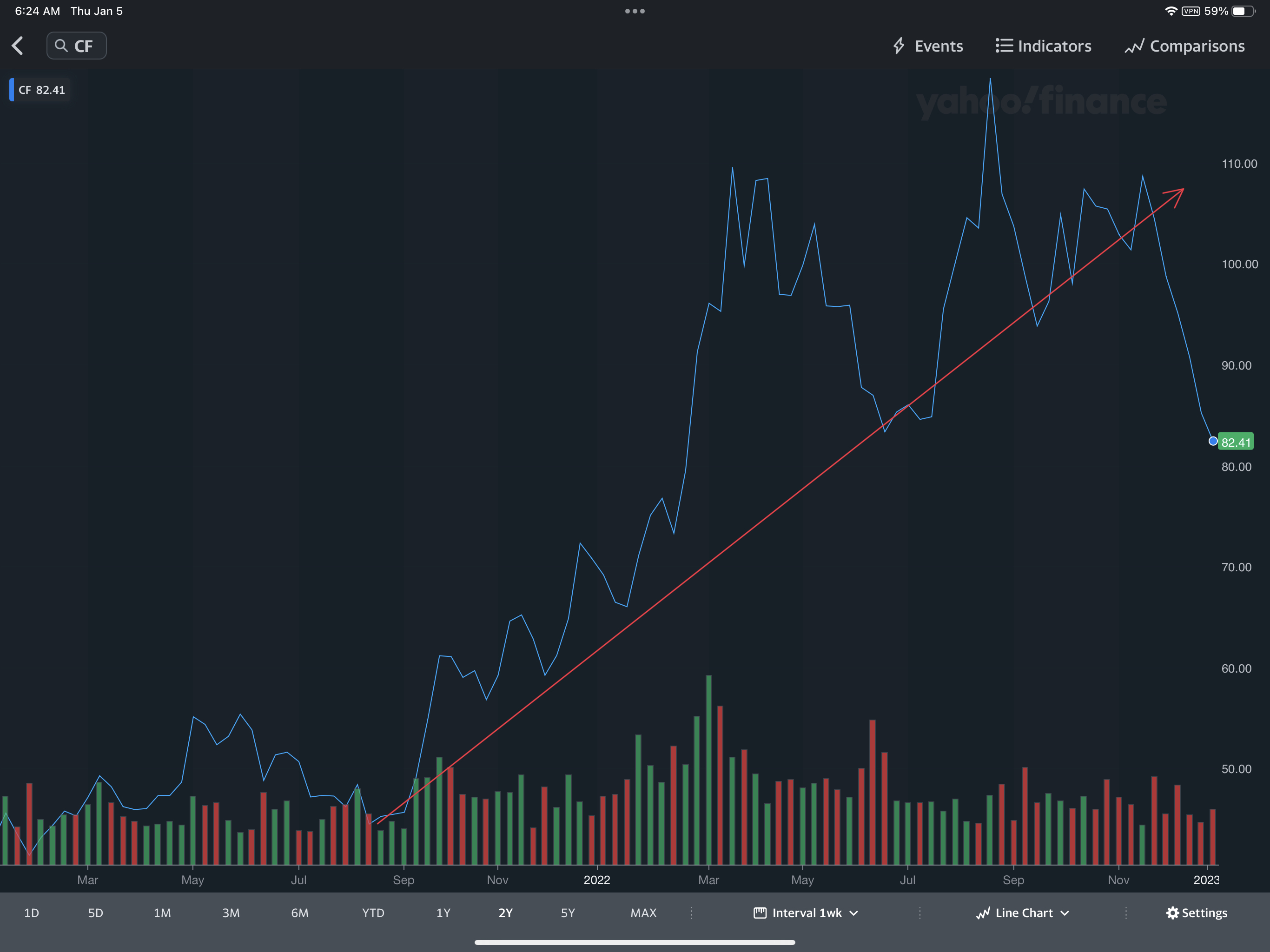Select the MAX range tab

pyautogui.click(x=643, y=913)
